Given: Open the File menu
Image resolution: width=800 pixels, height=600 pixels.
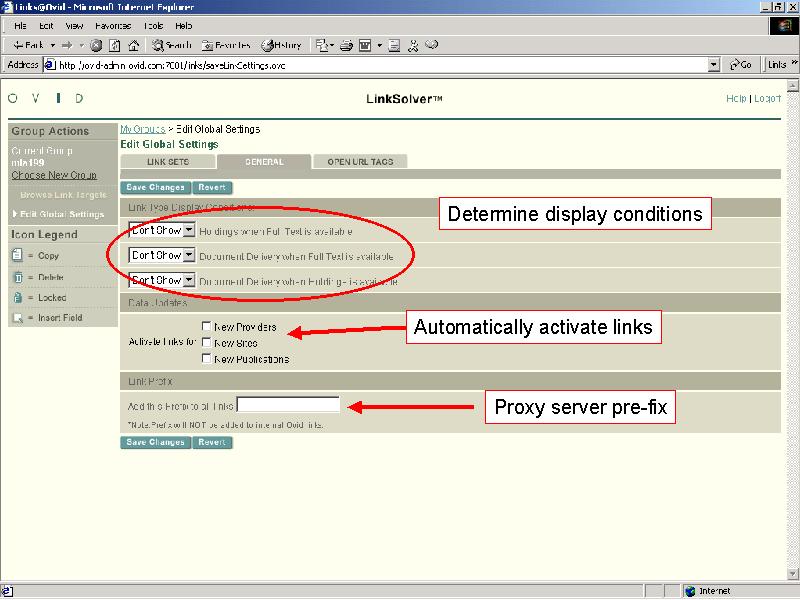Looking at the screenshot, I should pyautogui.click(x=20, y=26).
